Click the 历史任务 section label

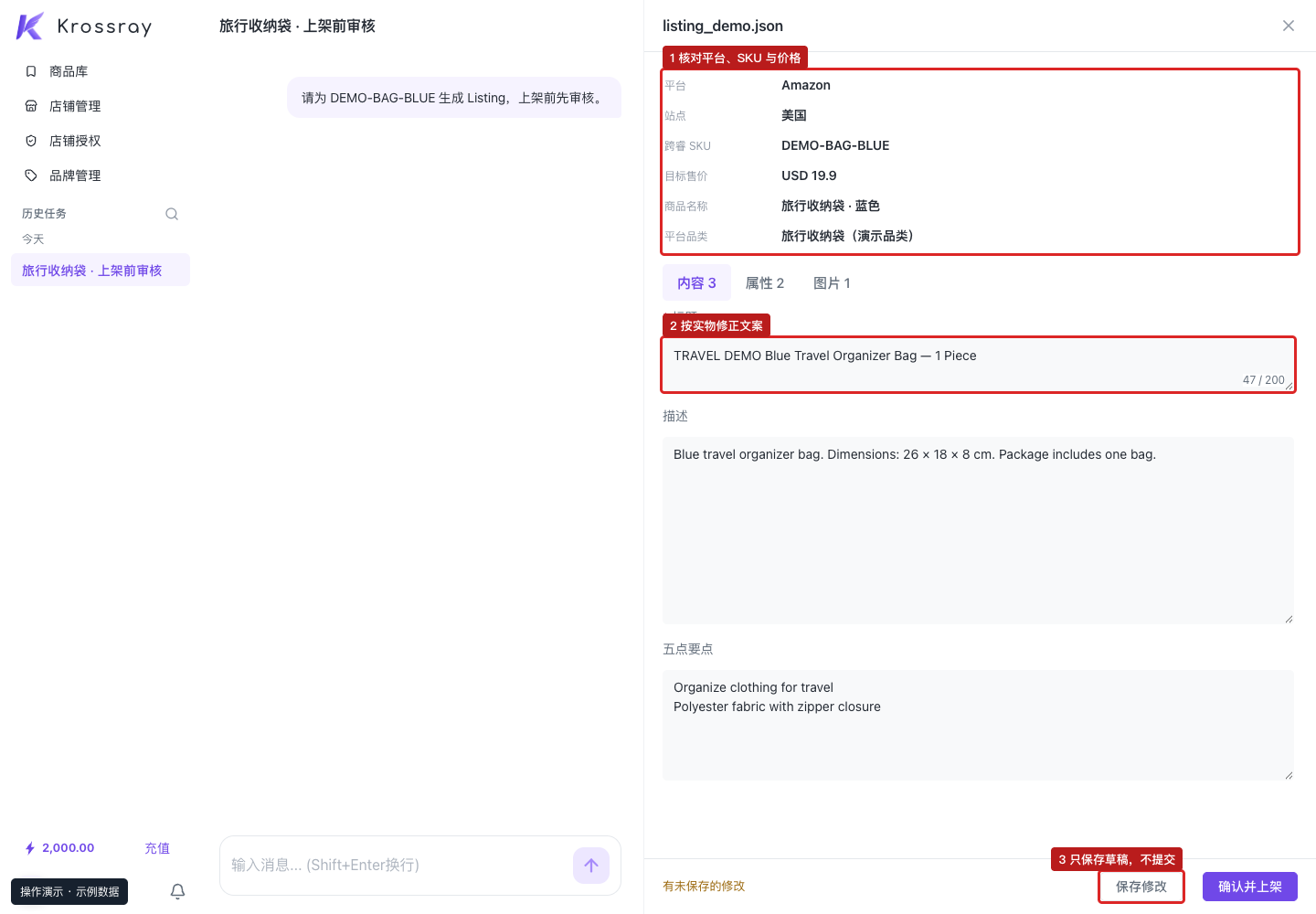[44, 214]
